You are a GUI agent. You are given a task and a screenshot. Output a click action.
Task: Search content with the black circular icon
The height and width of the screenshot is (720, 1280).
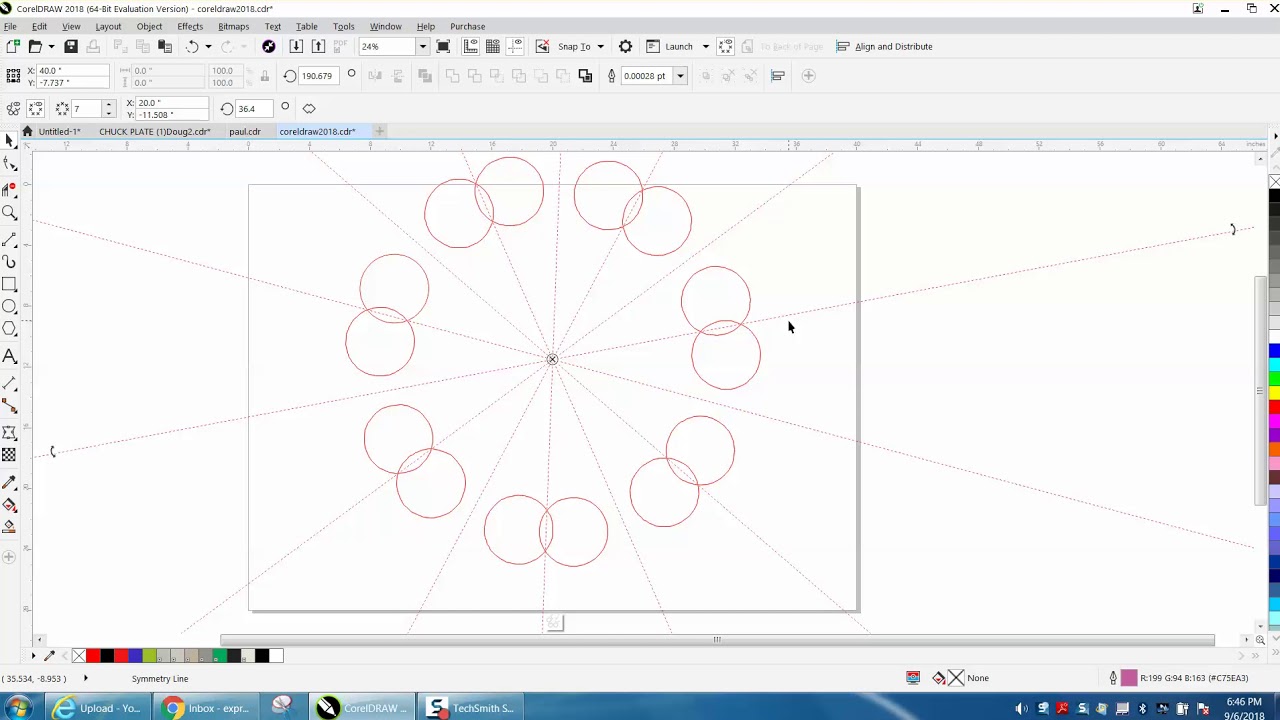pyautogui.click(x=269, y=46)
